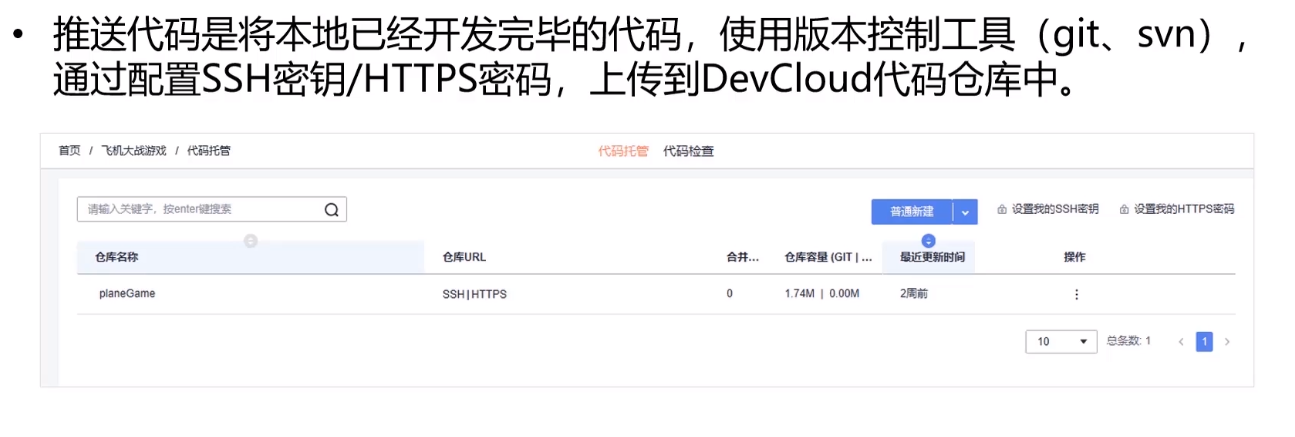Switch to the 代码检查 tab

pos(689,152)
